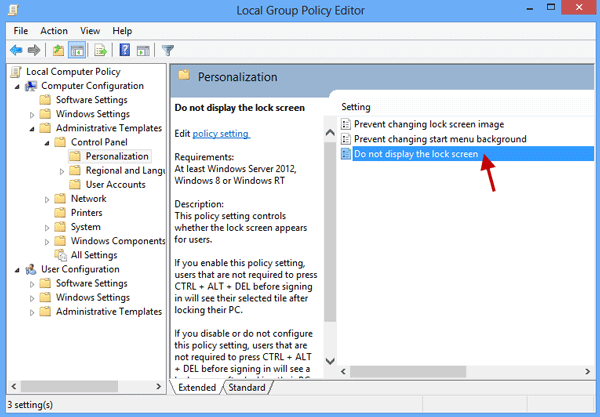This screenshot has height=417, width=600.
Task: Click the Up one level folder icon
Action: (x=59, y=50)
